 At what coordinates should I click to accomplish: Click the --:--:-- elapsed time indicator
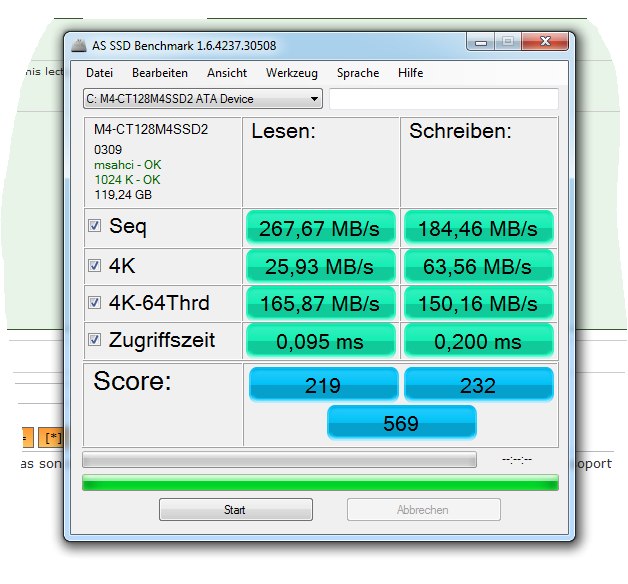(517, 459)
